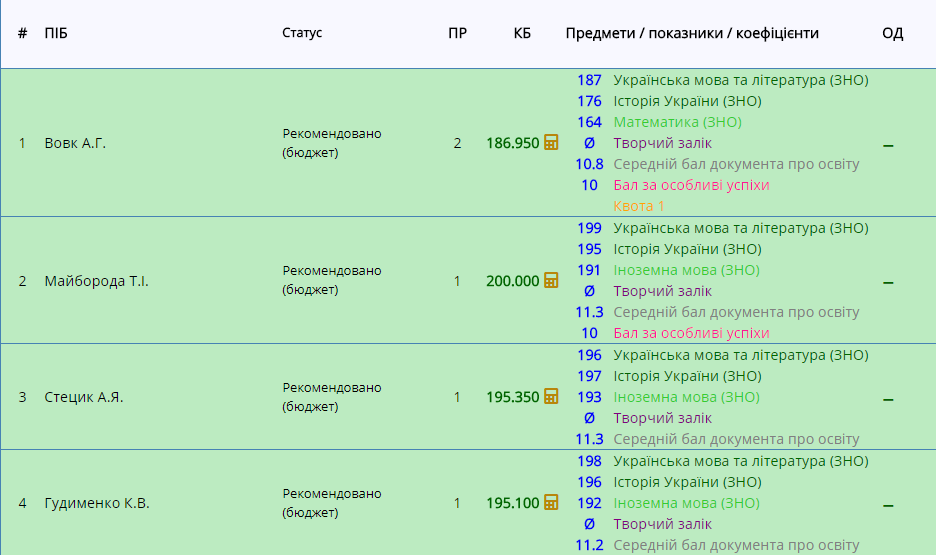Click the ОД column header
936x555 pixels.
892,33
